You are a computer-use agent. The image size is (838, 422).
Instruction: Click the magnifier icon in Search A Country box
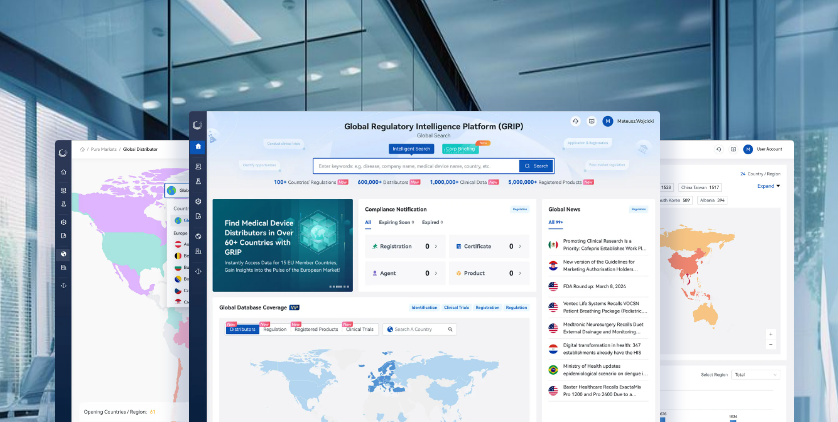pos(451,330)
